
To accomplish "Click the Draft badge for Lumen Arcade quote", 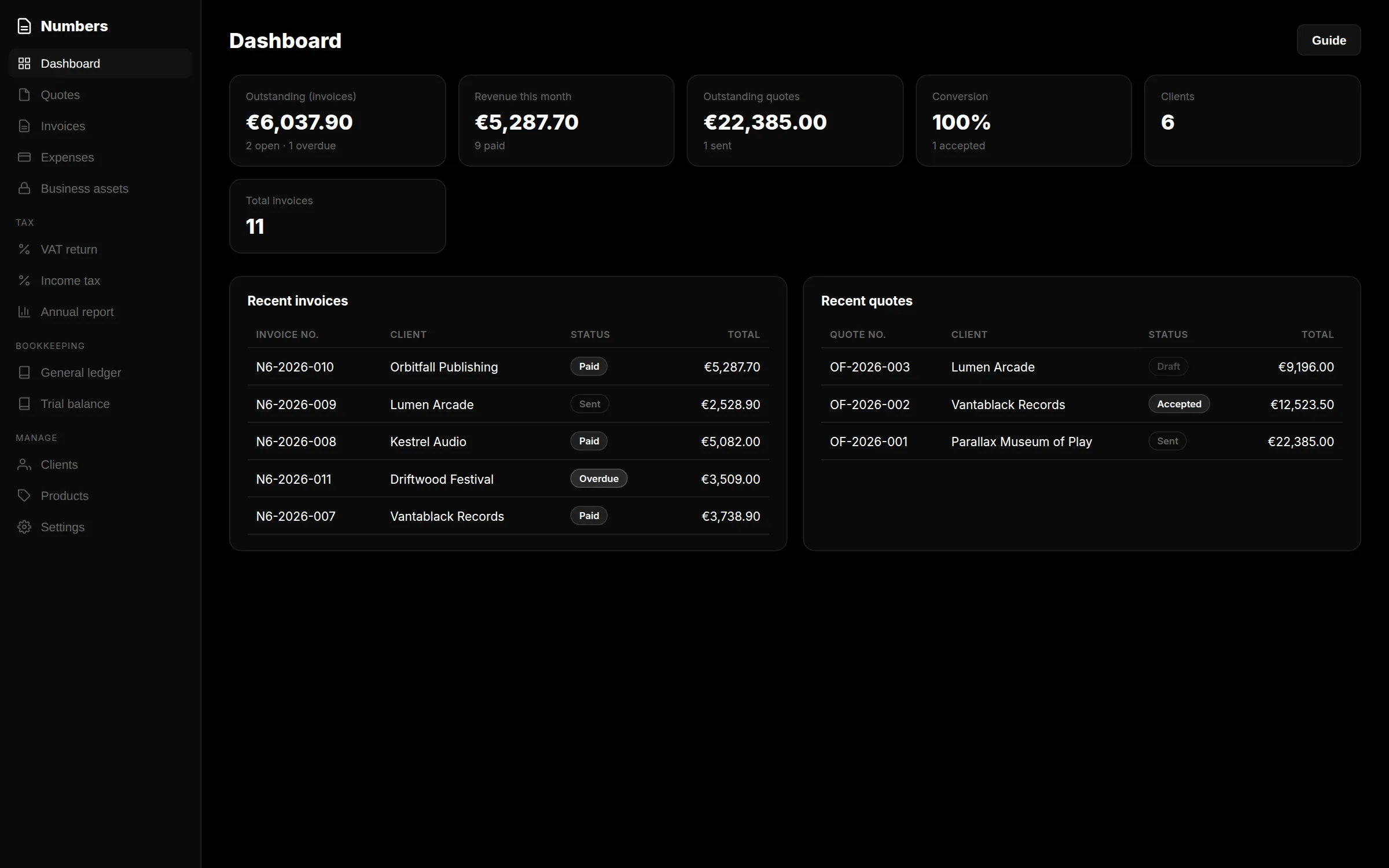I will [x=1168, y=366].
